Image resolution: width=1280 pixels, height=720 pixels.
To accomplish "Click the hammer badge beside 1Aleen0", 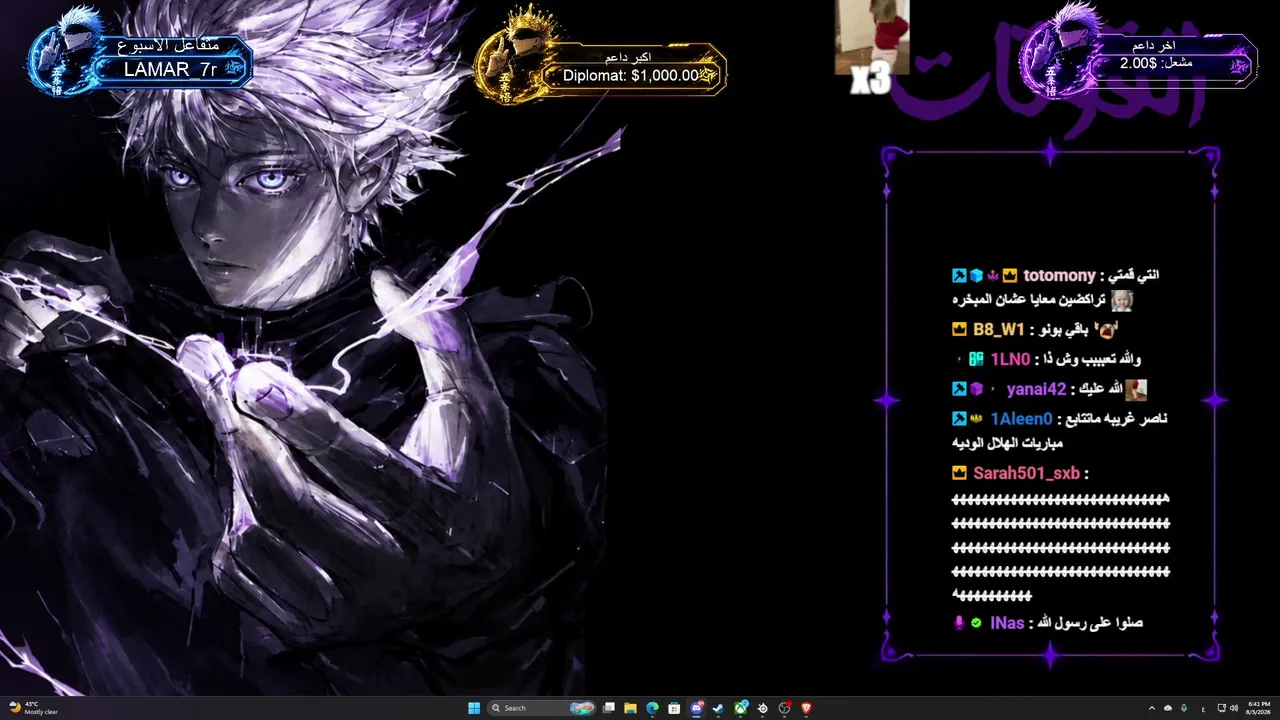I will click(x=959, y=419).
